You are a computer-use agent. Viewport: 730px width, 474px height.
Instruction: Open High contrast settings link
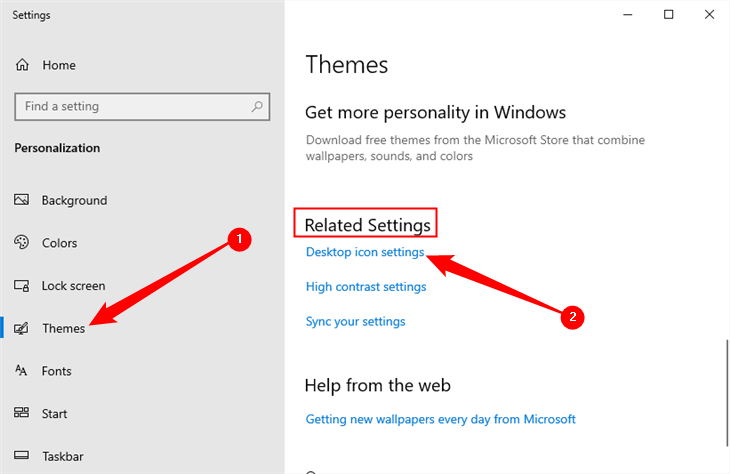[366, 287]
